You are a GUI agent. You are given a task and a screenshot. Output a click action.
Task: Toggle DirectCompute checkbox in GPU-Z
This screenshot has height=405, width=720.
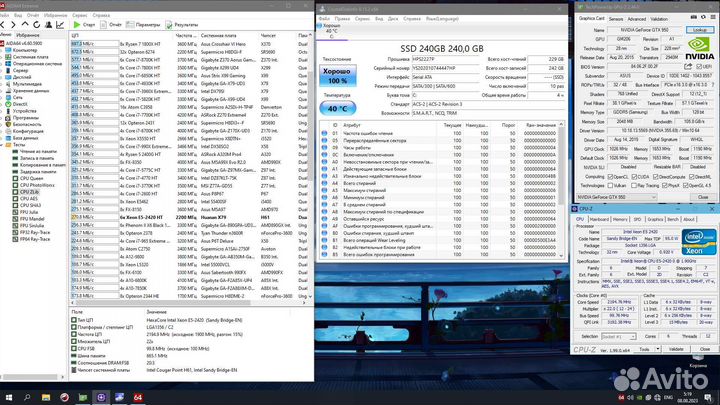[x=656, y=177]
